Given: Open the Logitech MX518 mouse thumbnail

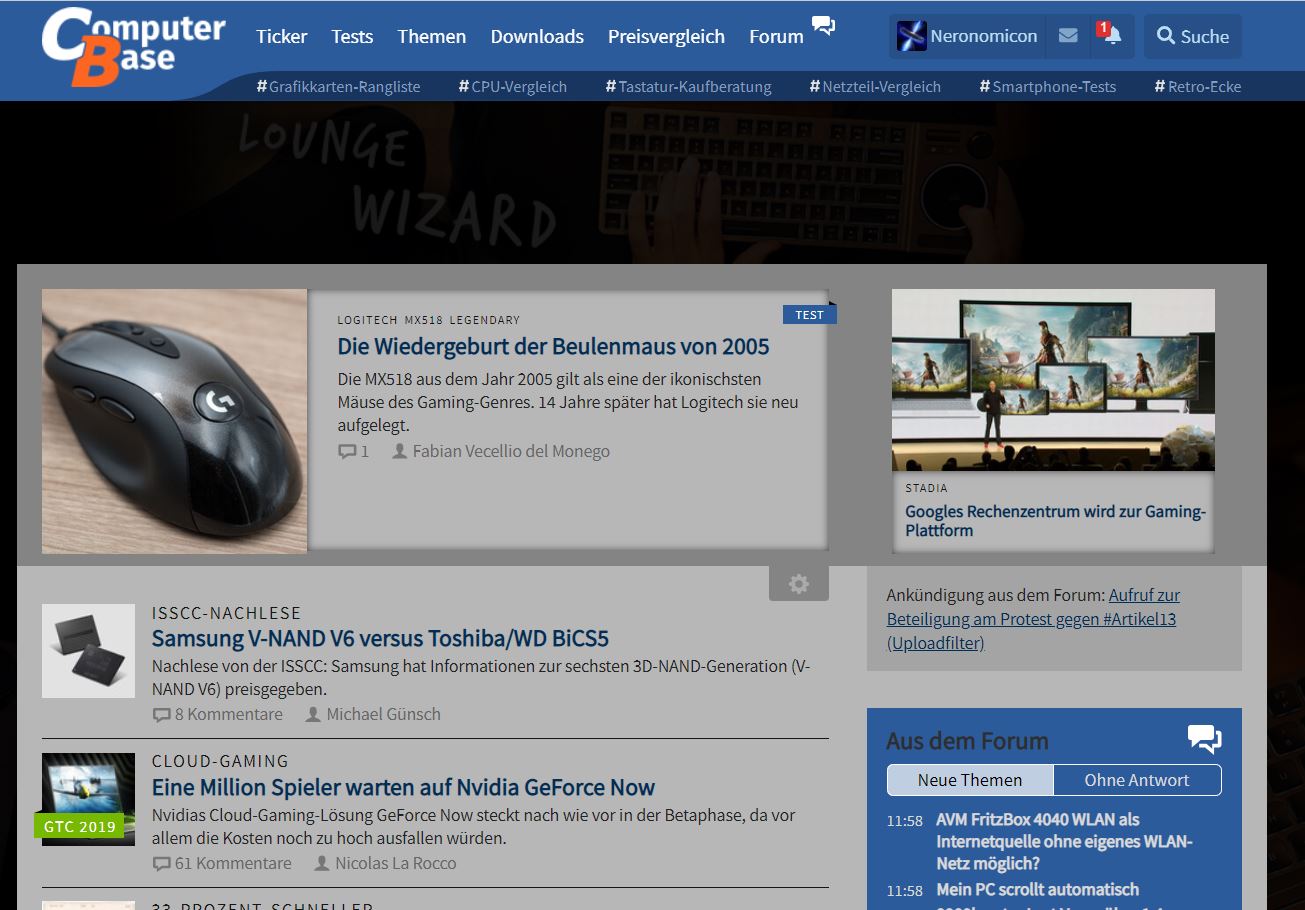Looking at the screenshot, I should (x=175, y=421).
